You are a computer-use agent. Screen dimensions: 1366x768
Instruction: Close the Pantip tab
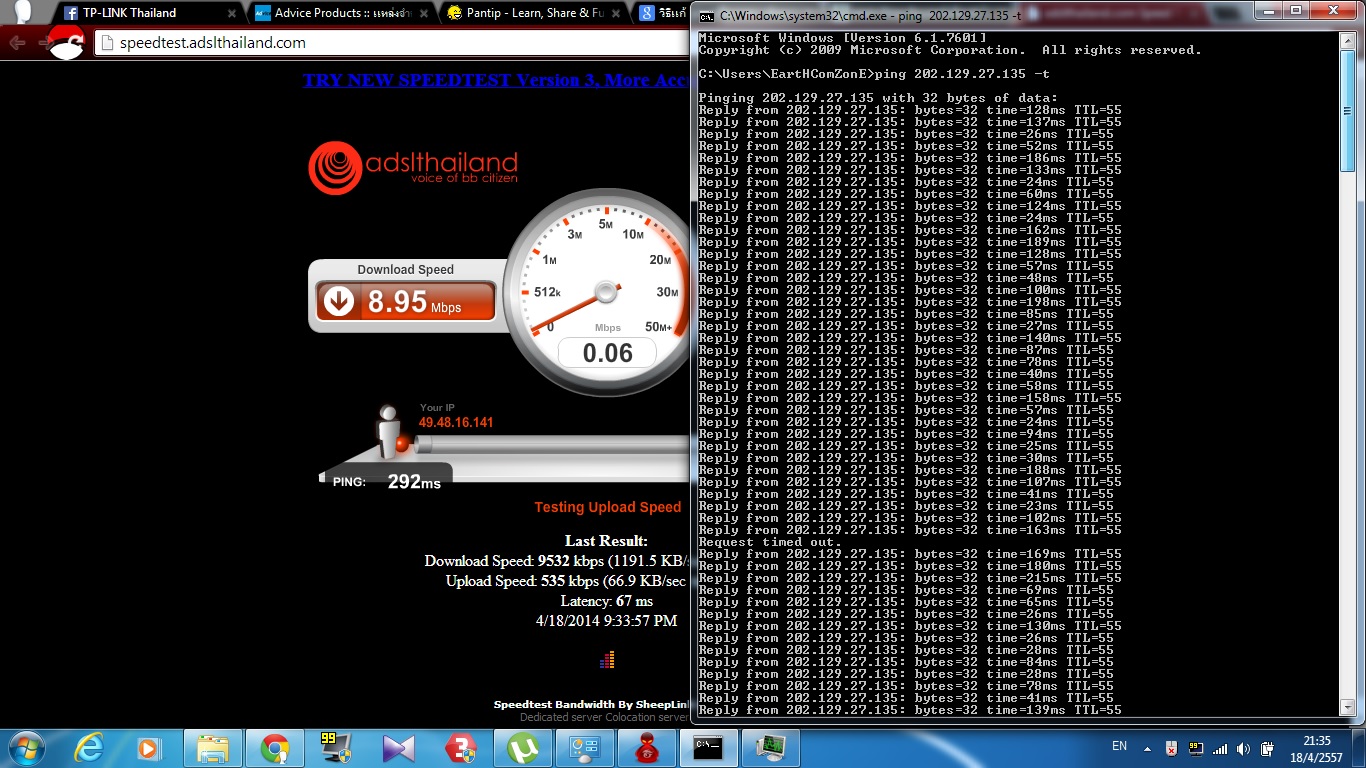[x=616, y=13]
